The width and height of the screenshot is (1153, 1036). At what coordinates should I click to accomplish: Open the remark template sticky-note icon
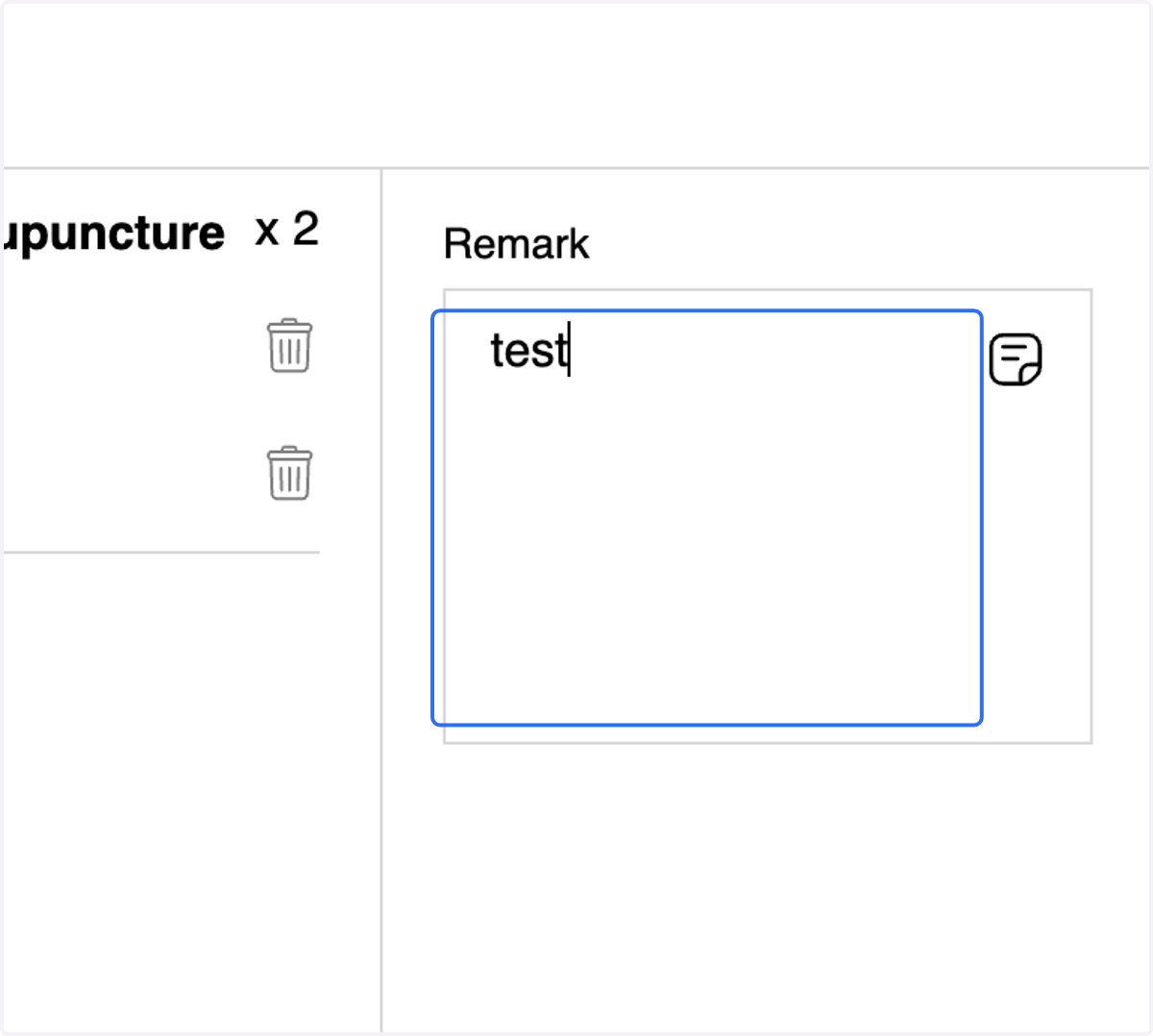(x=1016, y=359)
